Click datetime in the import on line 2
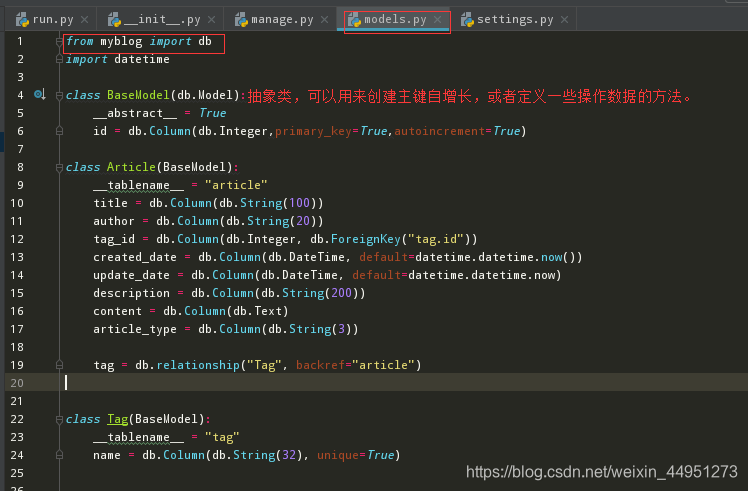748x491 pixels. [x=142, y=59]
